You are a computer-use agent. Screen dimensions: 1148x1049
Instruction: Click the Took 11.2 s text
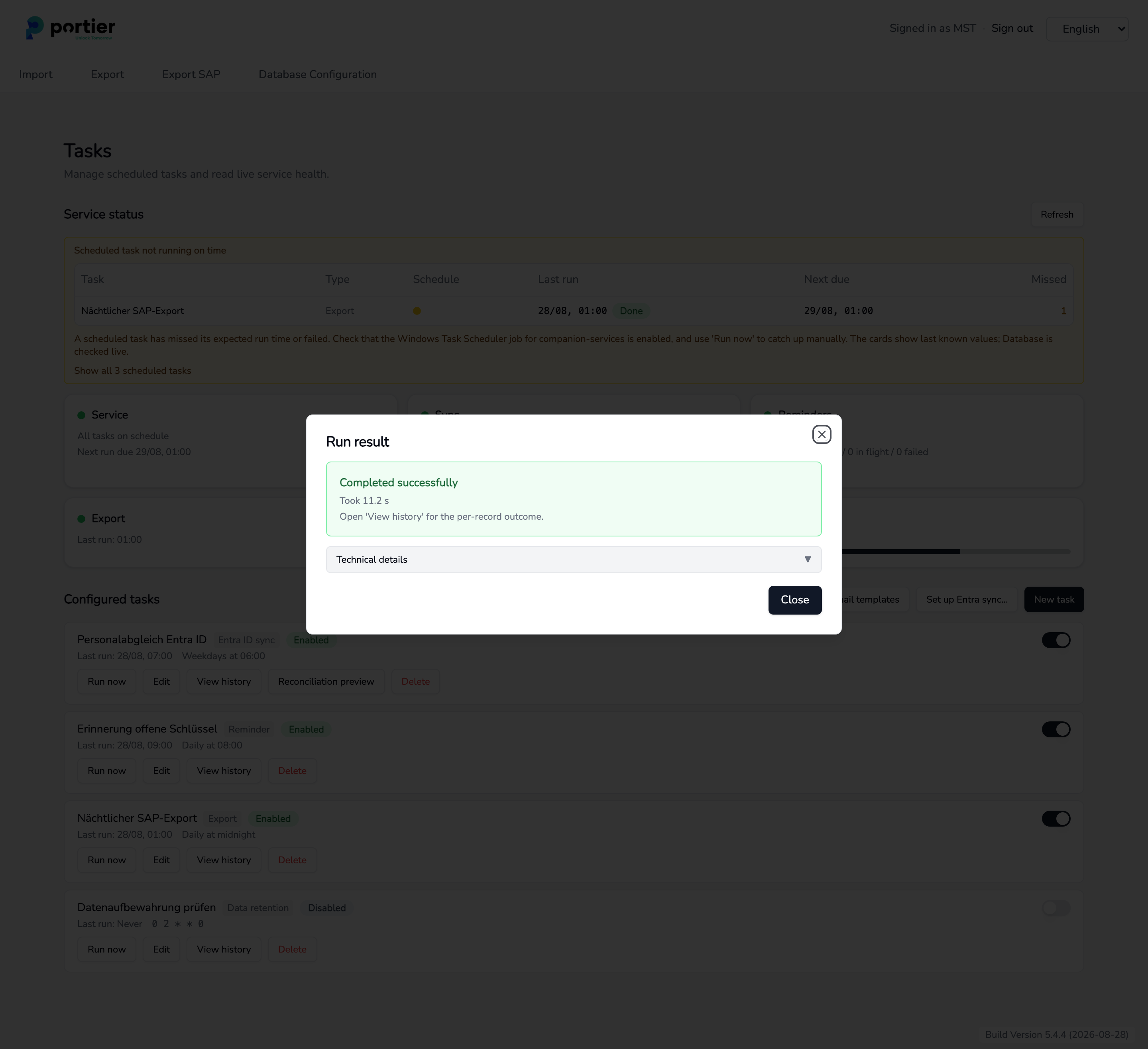pos(364,501)
